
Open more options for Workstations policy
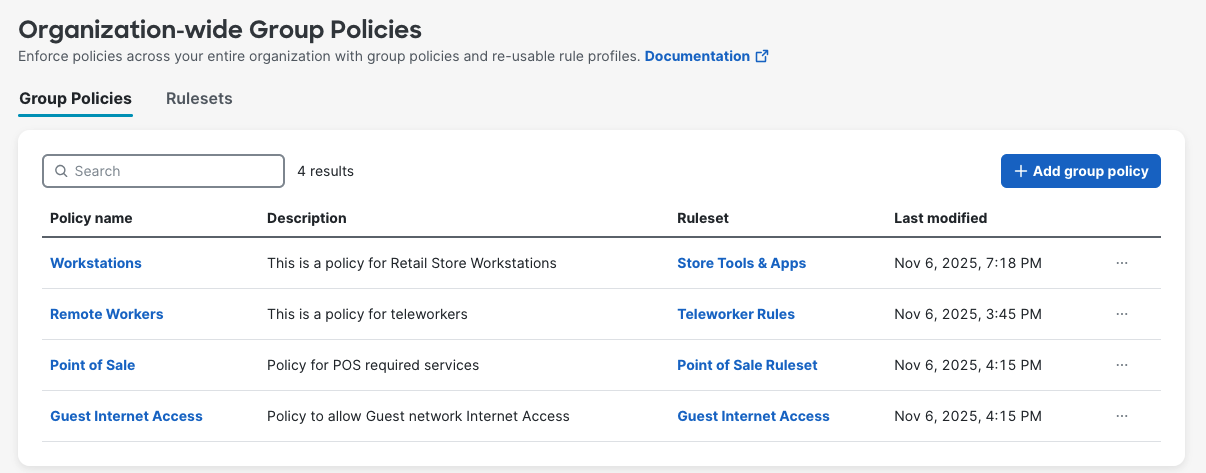(1121, 263)
